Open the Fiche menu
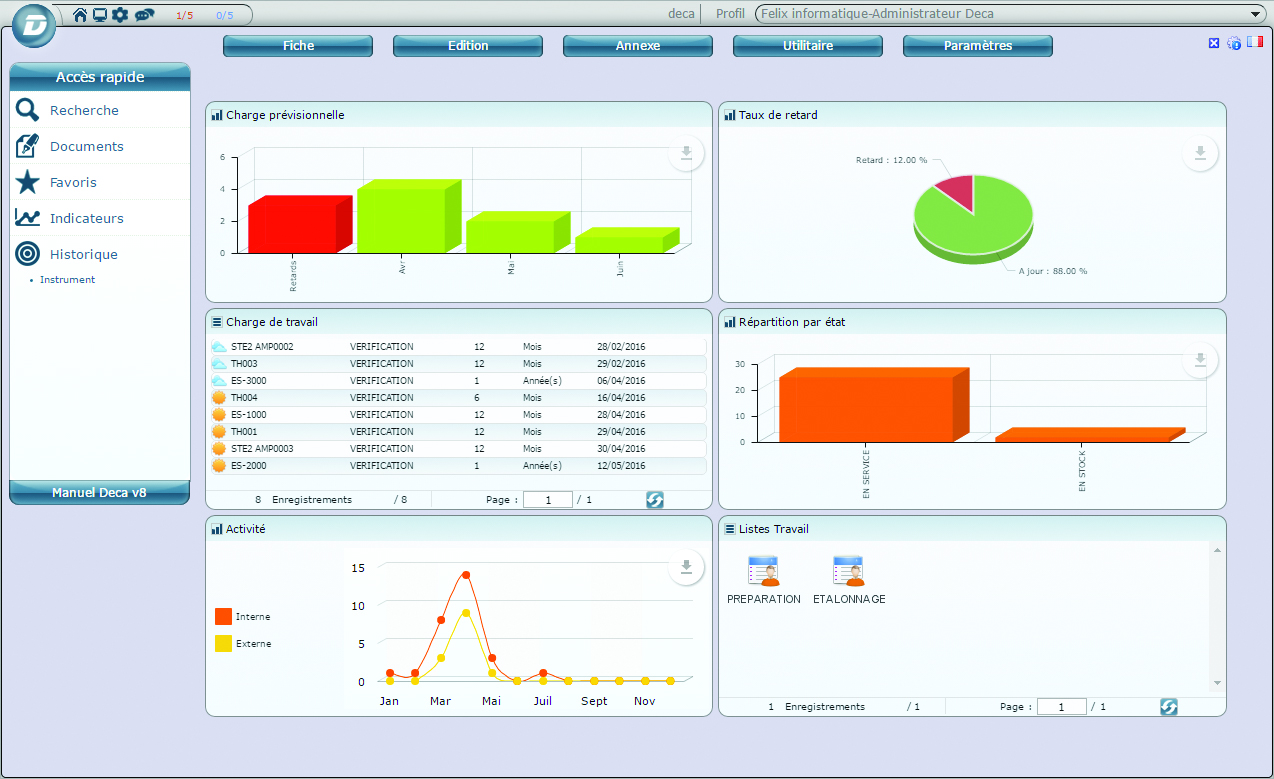 298,46
